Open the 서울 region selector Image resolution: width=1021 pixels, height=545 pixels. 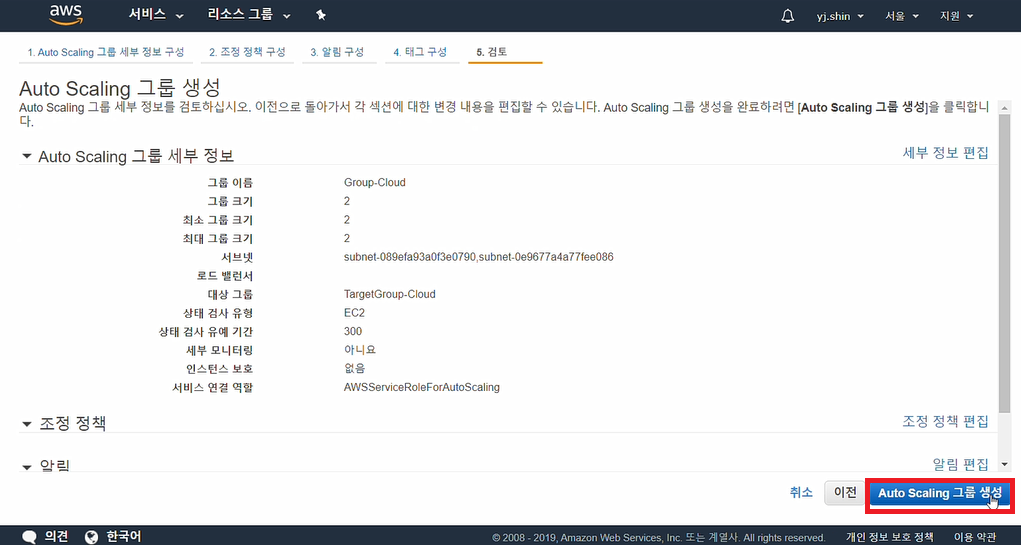[901, 16]
